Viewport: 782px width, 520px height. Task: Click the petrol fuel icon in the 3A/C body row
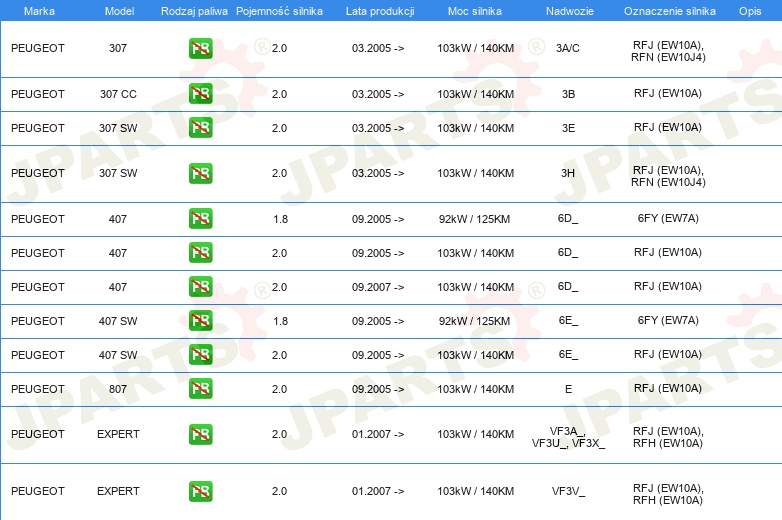[x=200, y=48]
